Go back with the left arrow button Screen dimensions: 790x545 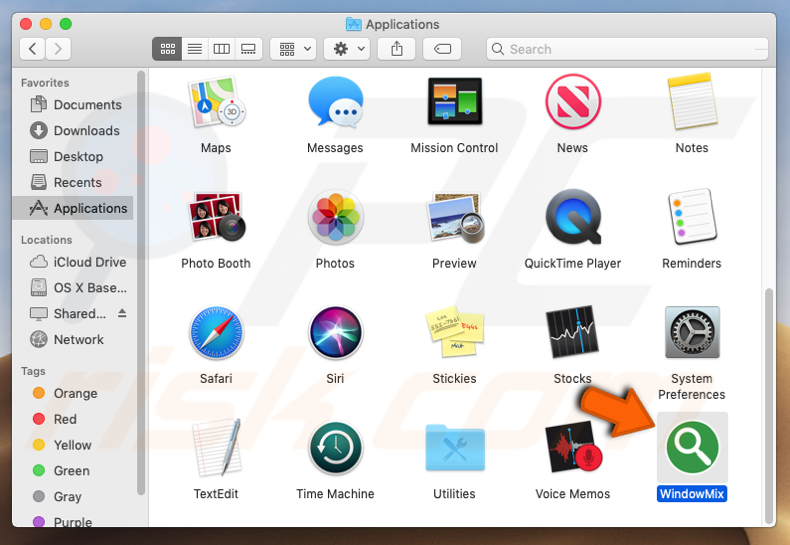coord(33,49)
